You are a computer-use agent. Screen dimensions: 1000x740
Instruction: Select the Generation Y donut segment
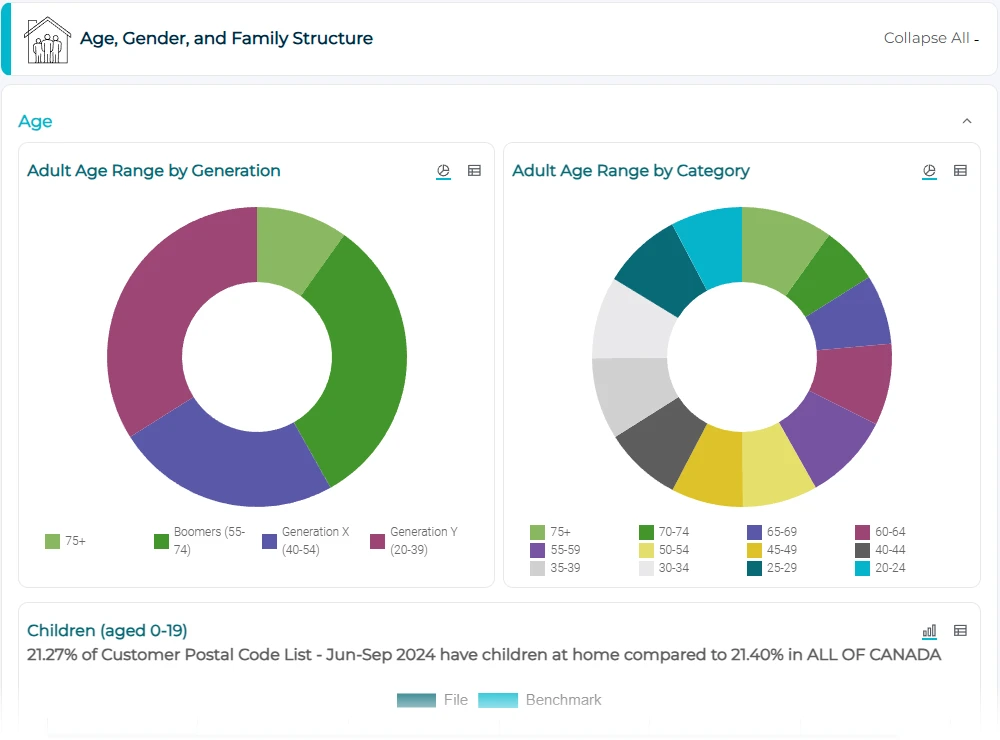(x=150, y=320)
